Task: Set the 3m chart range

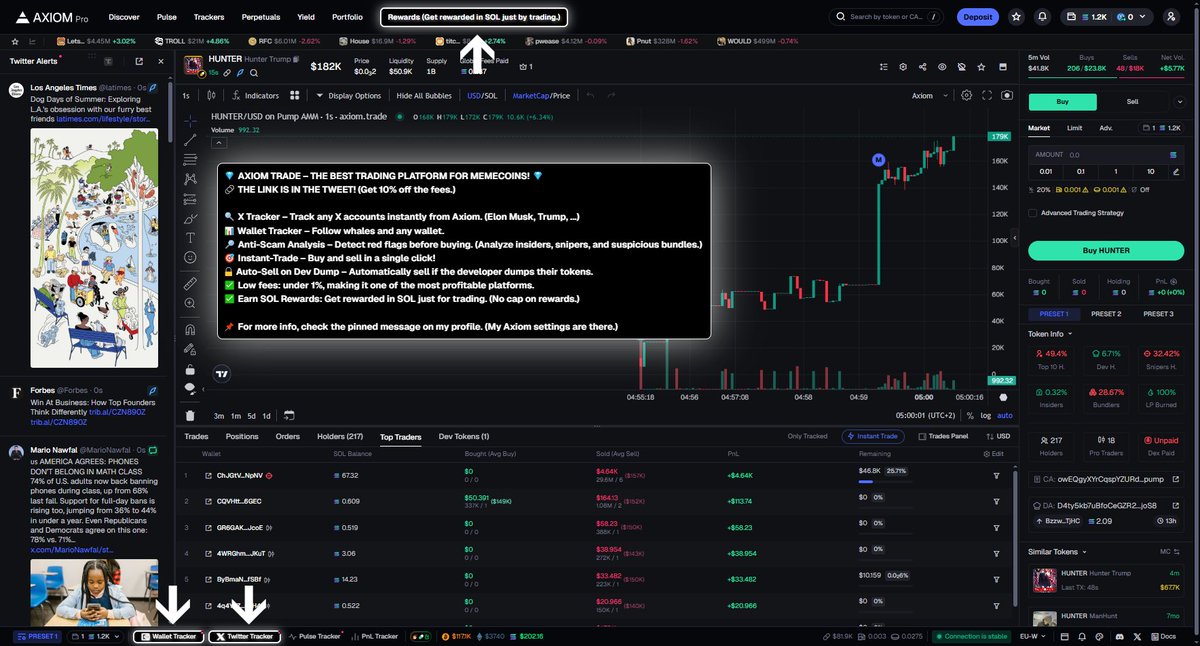Action: (x=218, y=415)
